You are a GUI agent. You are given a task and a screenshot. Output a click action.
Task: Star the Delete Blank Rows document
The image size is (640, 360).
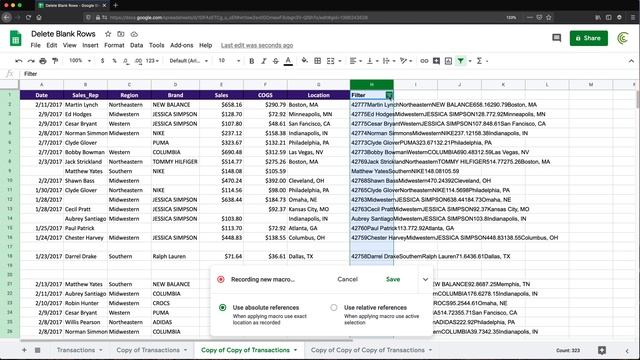tap(108, 34)
